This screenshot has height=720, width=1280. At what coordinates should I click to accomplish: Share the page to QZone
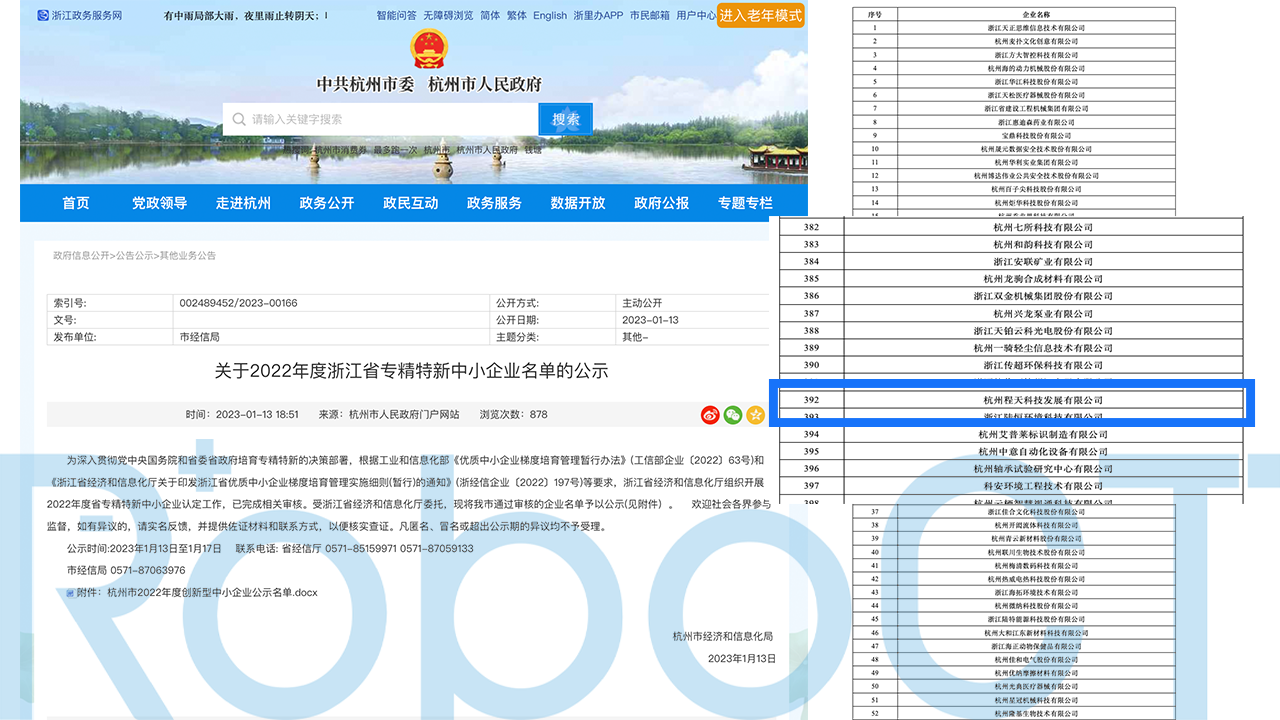tap(755, 414)
